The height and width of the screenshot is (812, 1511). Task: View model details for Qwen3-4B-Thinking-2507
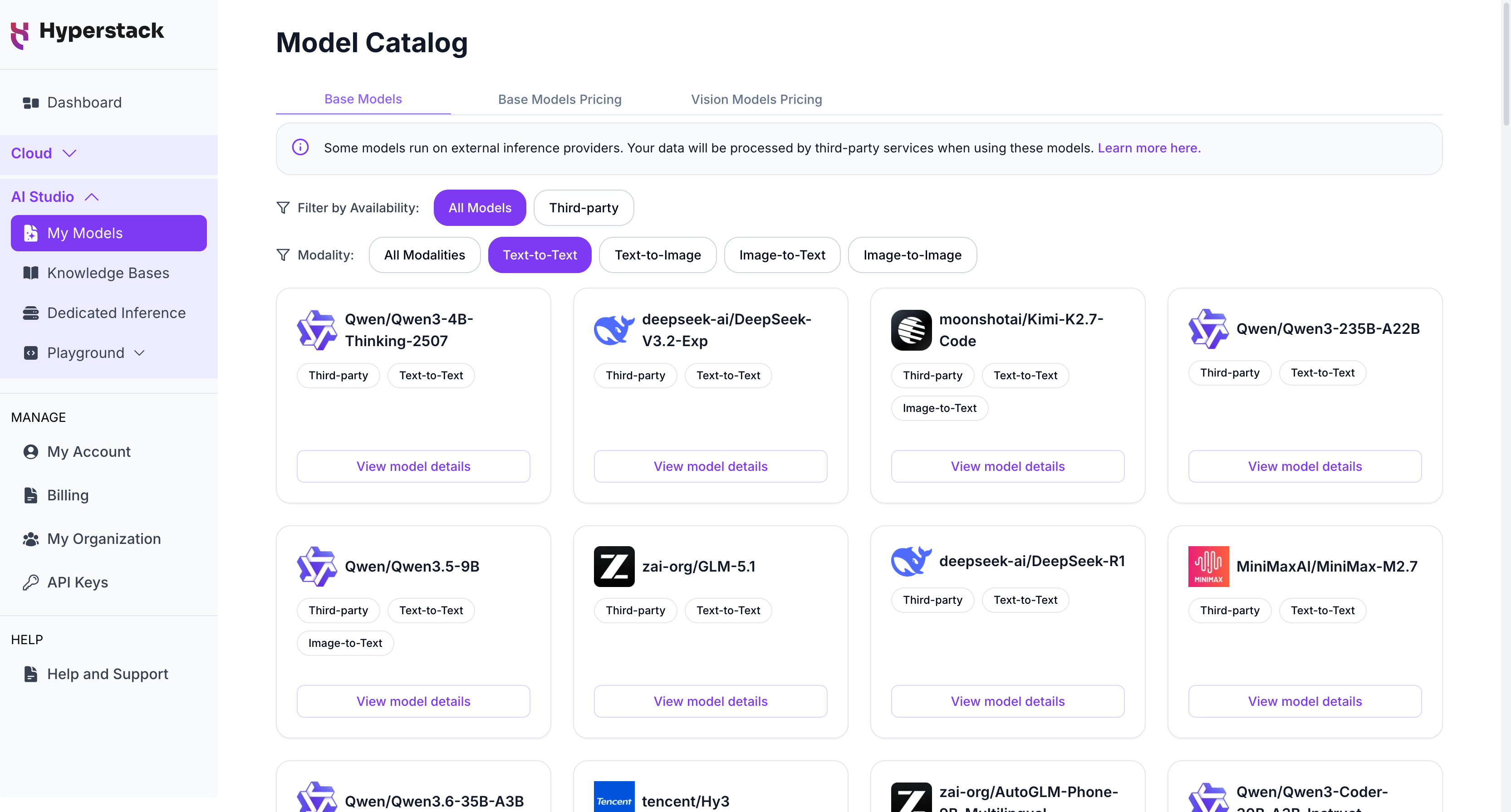tap(413, 467)
